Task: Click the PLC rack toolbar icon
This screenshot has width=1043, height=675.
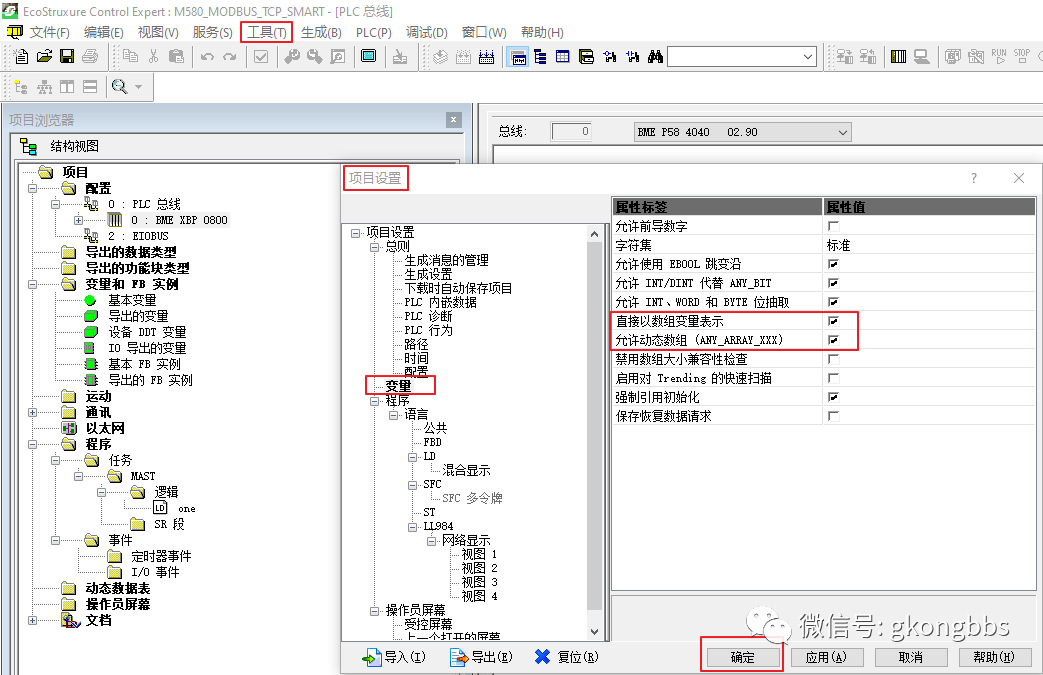Action: click(x=899, y=57)
